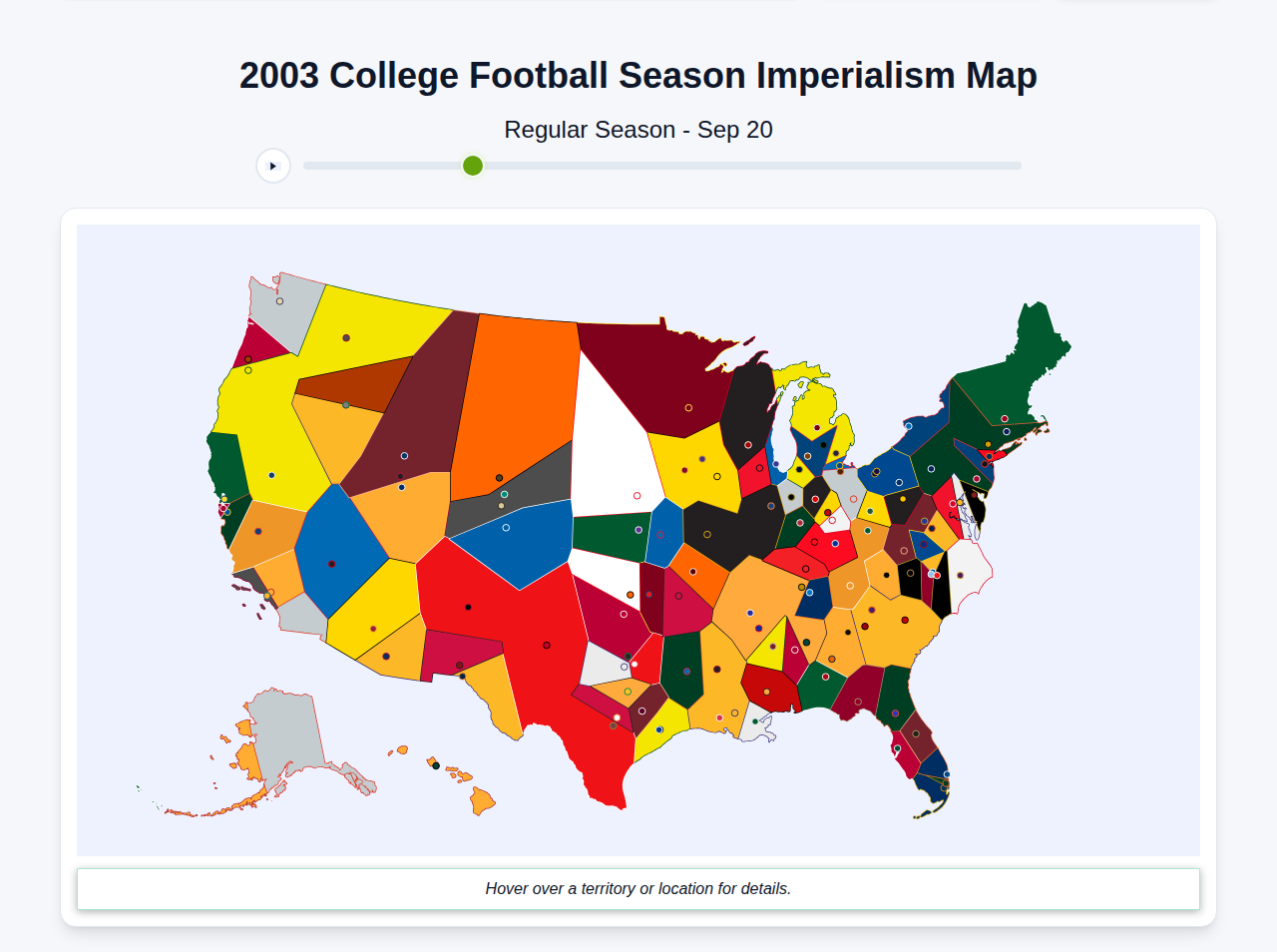The height and width of the screenshot is (952, 1277).
Task: Click the "Hover over a territory" status bar
Action: tap(638, 888)
